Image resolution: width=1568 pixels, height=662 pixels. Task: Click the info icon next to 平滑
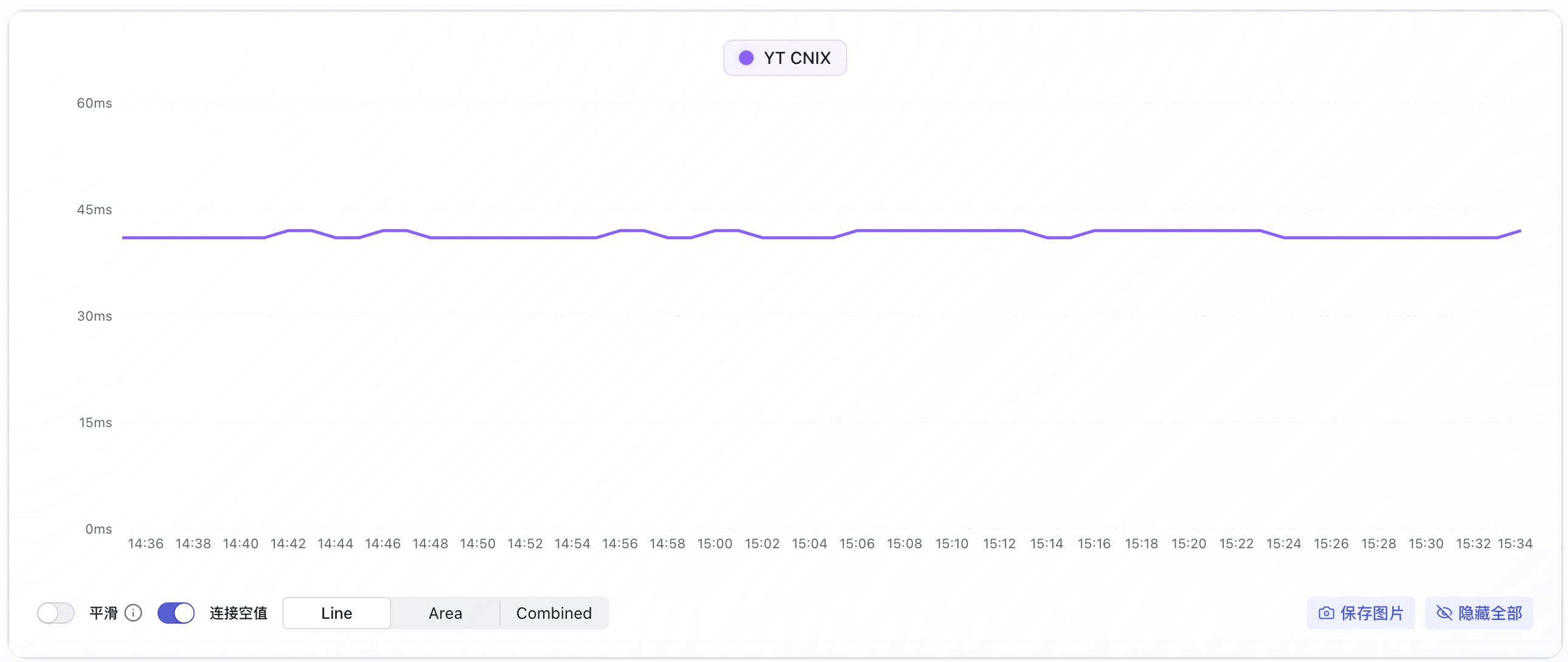tap(133, 613)
